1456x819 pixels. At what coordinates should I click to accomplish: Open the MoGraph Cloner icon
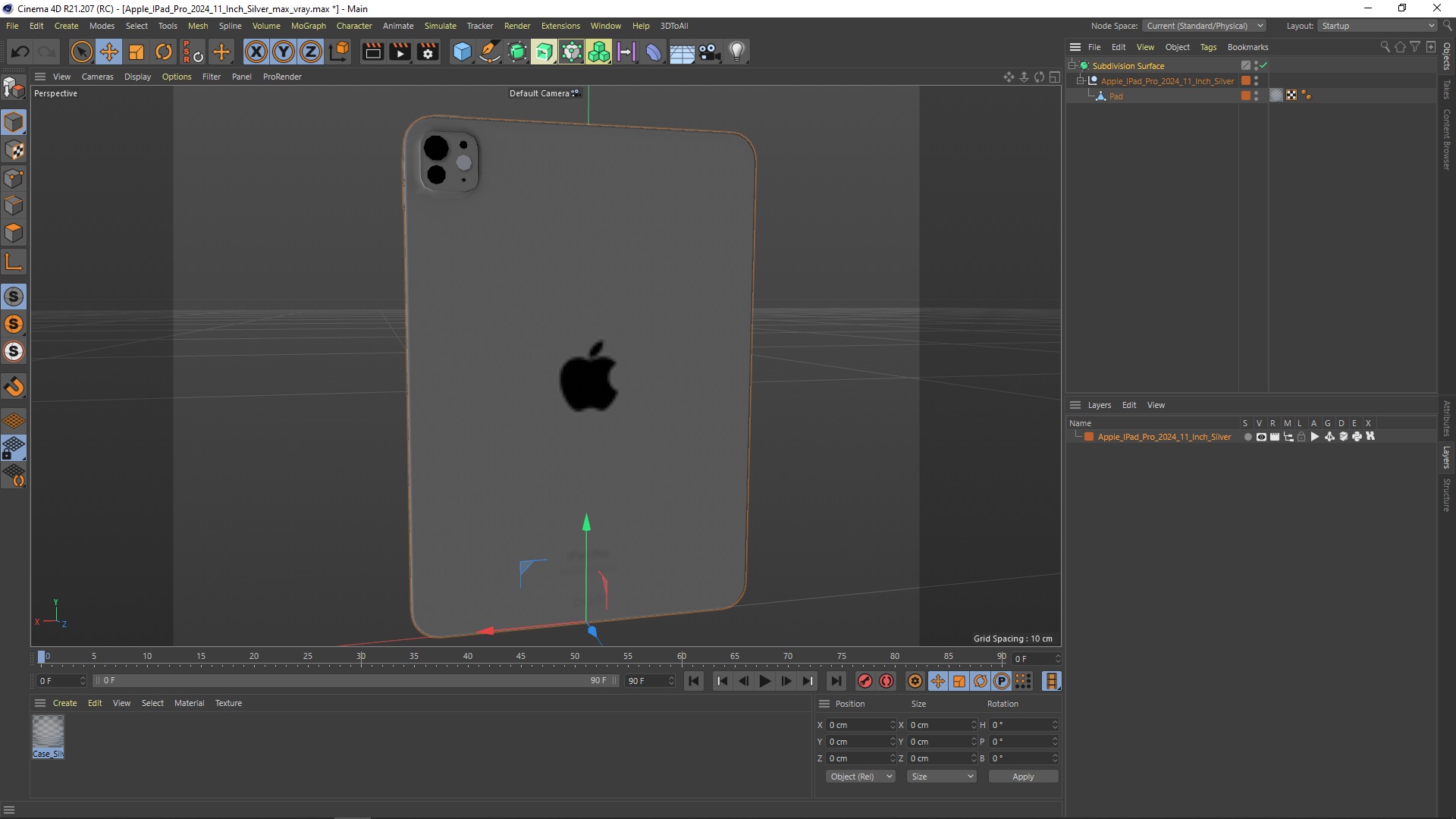(x=598, y=52)
